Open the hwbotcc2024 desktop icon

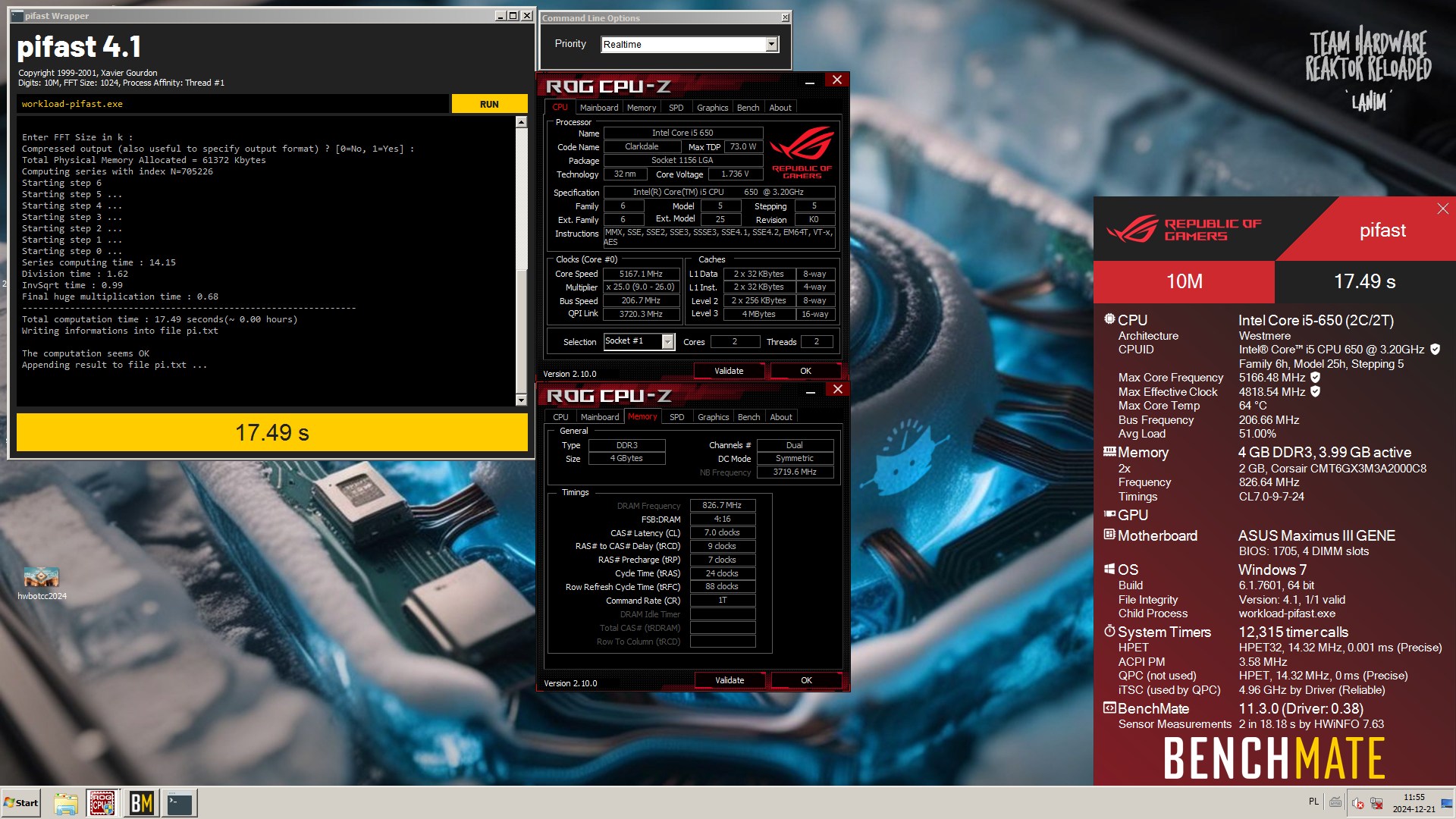point(42,583)
